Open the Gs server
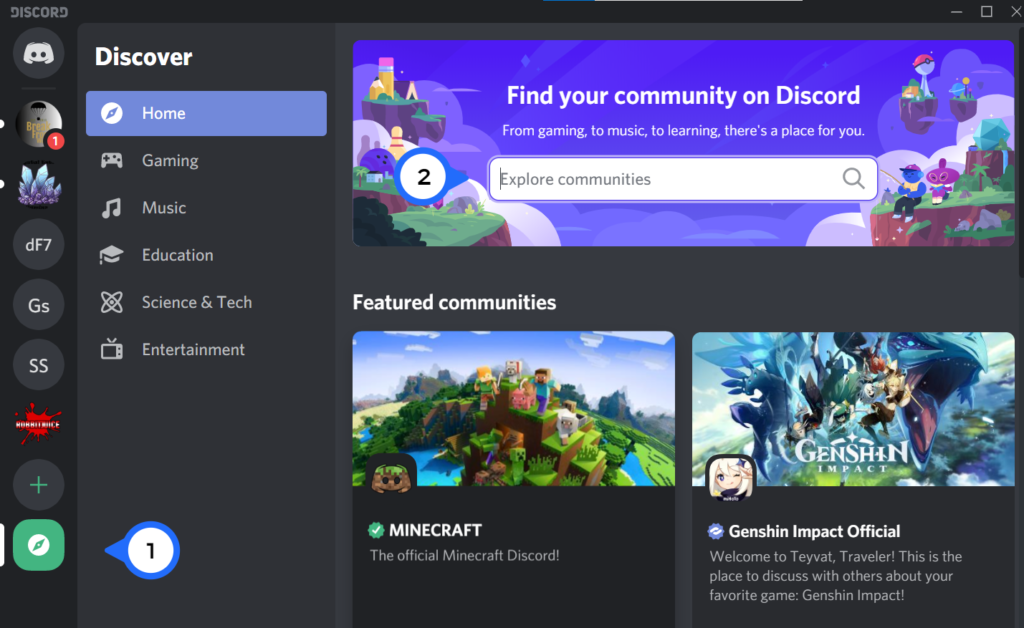 [38, 304]
